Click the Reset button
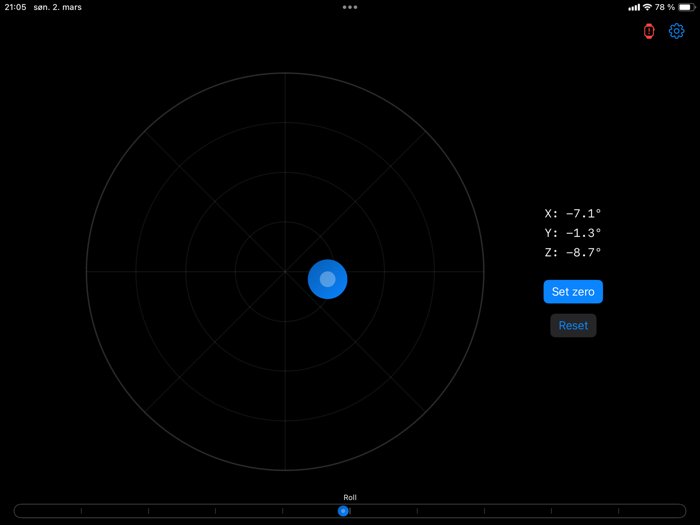This screenshot has height=525, width=700. pyautogui.click(x=573, y=325)
